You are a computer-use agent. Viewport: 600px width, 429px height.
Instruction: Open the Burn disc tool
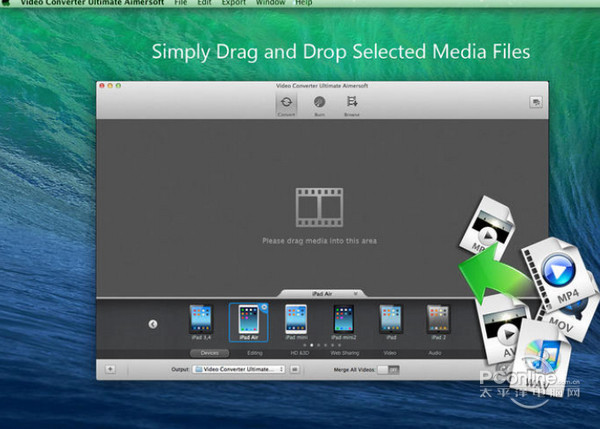pyautogui.click(x=320, y=105)
